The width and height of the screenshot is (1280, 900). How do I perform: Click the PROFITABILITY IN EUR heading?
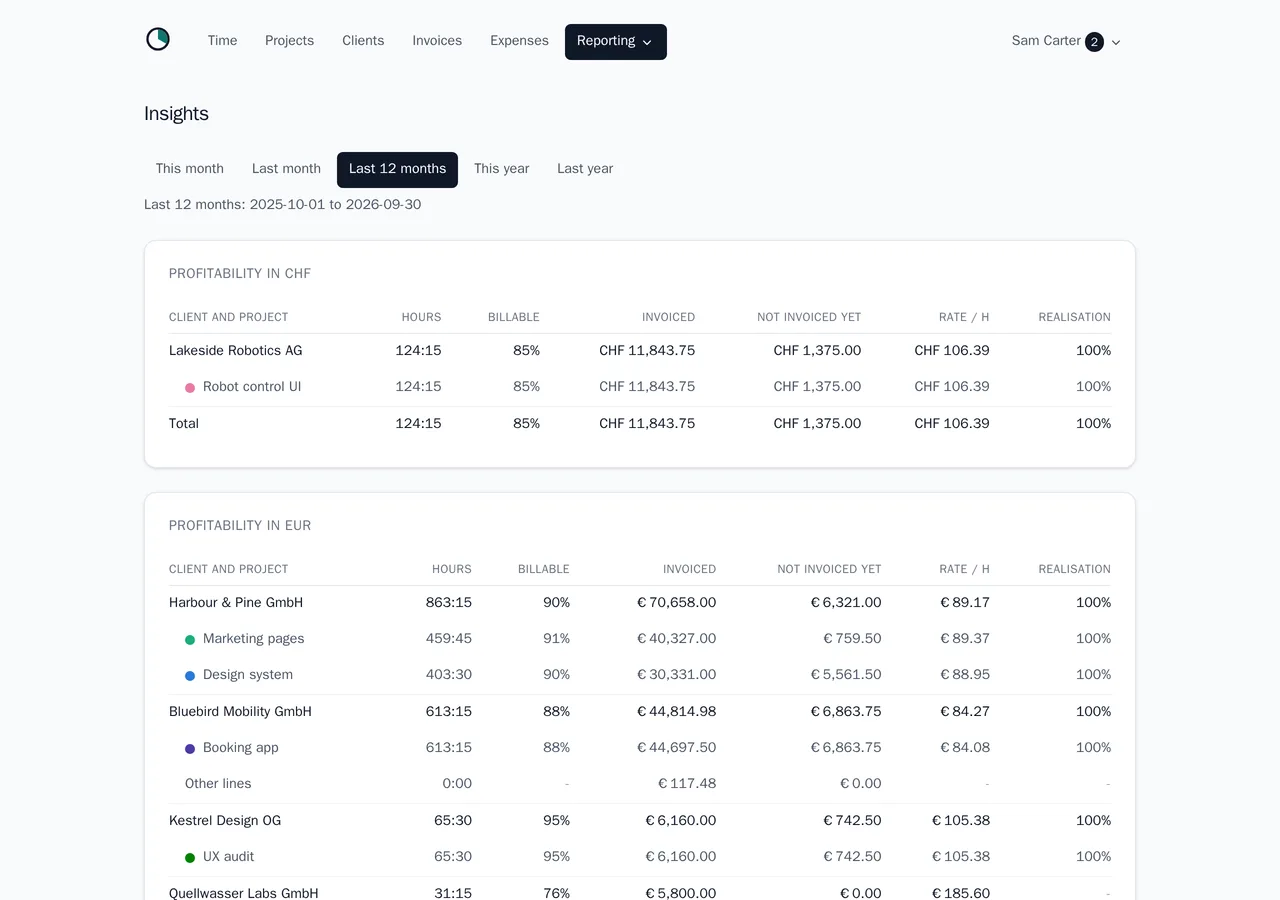(x=240, y=526)
